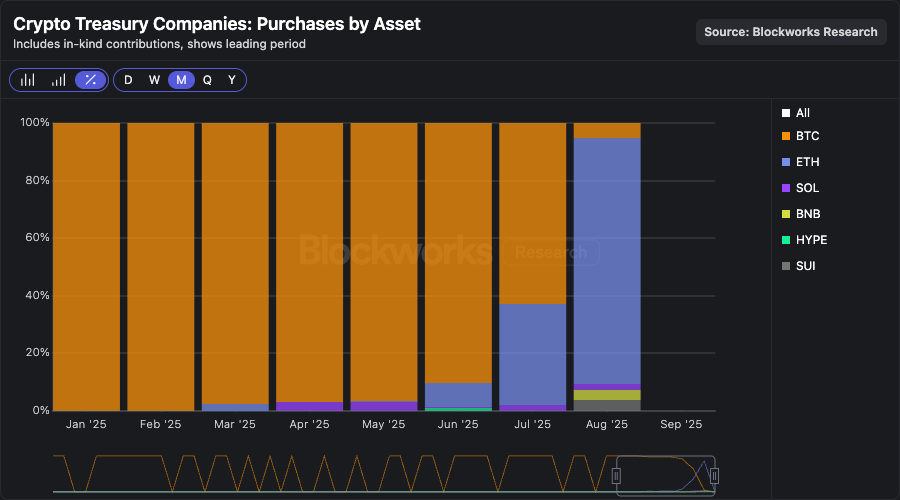900x500 pixels.
Task: Set interval to Q (quarterly)
Action: pyautogui.click(x=207, y=80)
